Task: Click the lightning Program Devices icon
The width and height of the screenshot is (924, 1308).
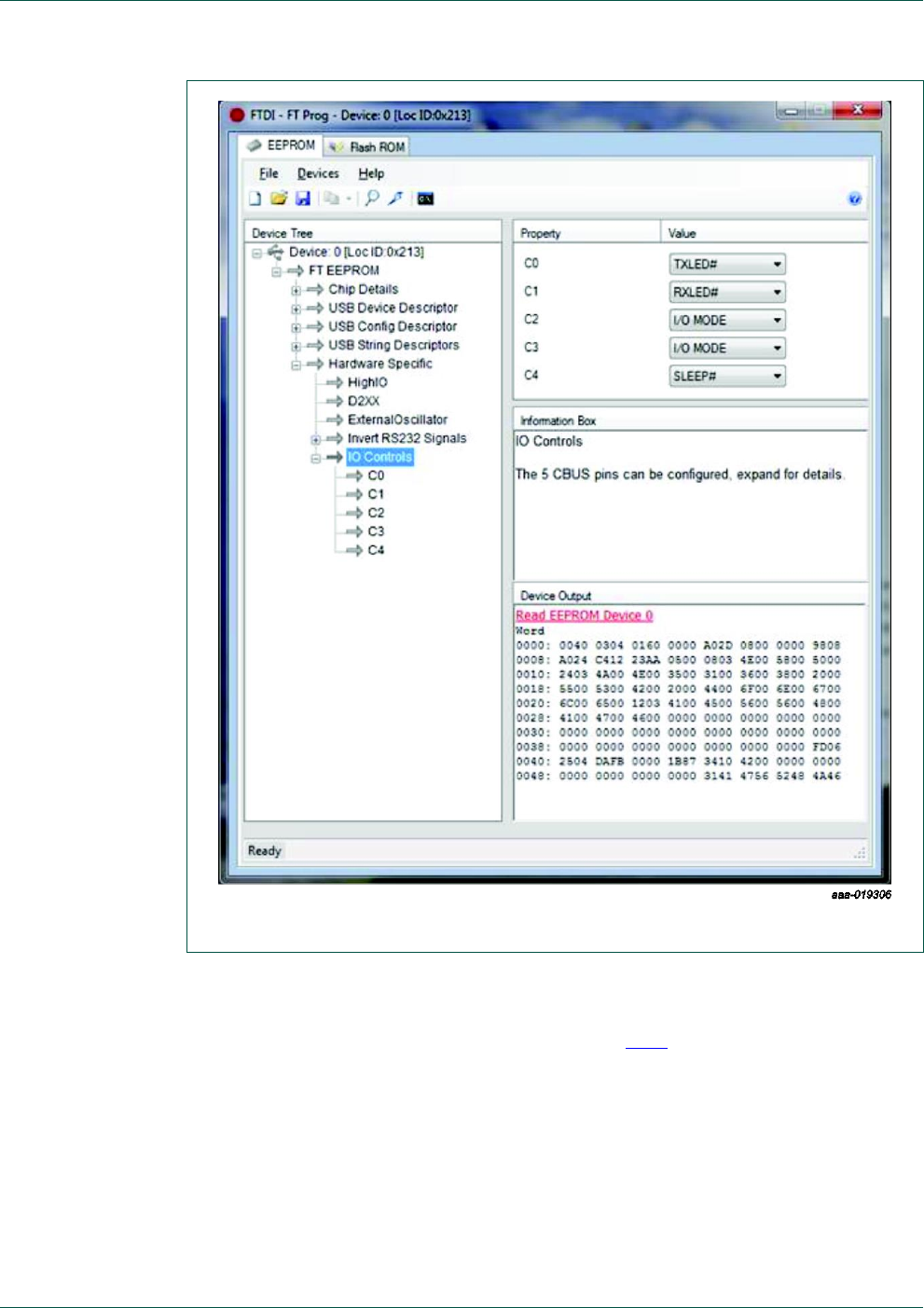Action: 395,199
